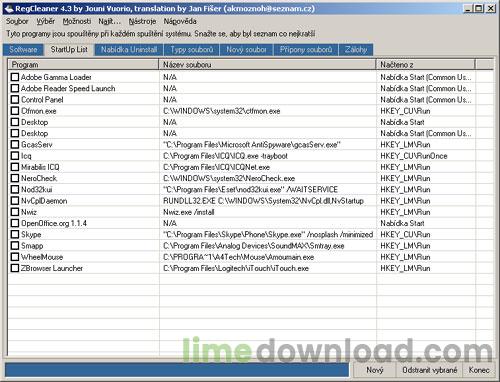500x382 pixels.
Task: Click the Konec button
Action: click(479, 370)
